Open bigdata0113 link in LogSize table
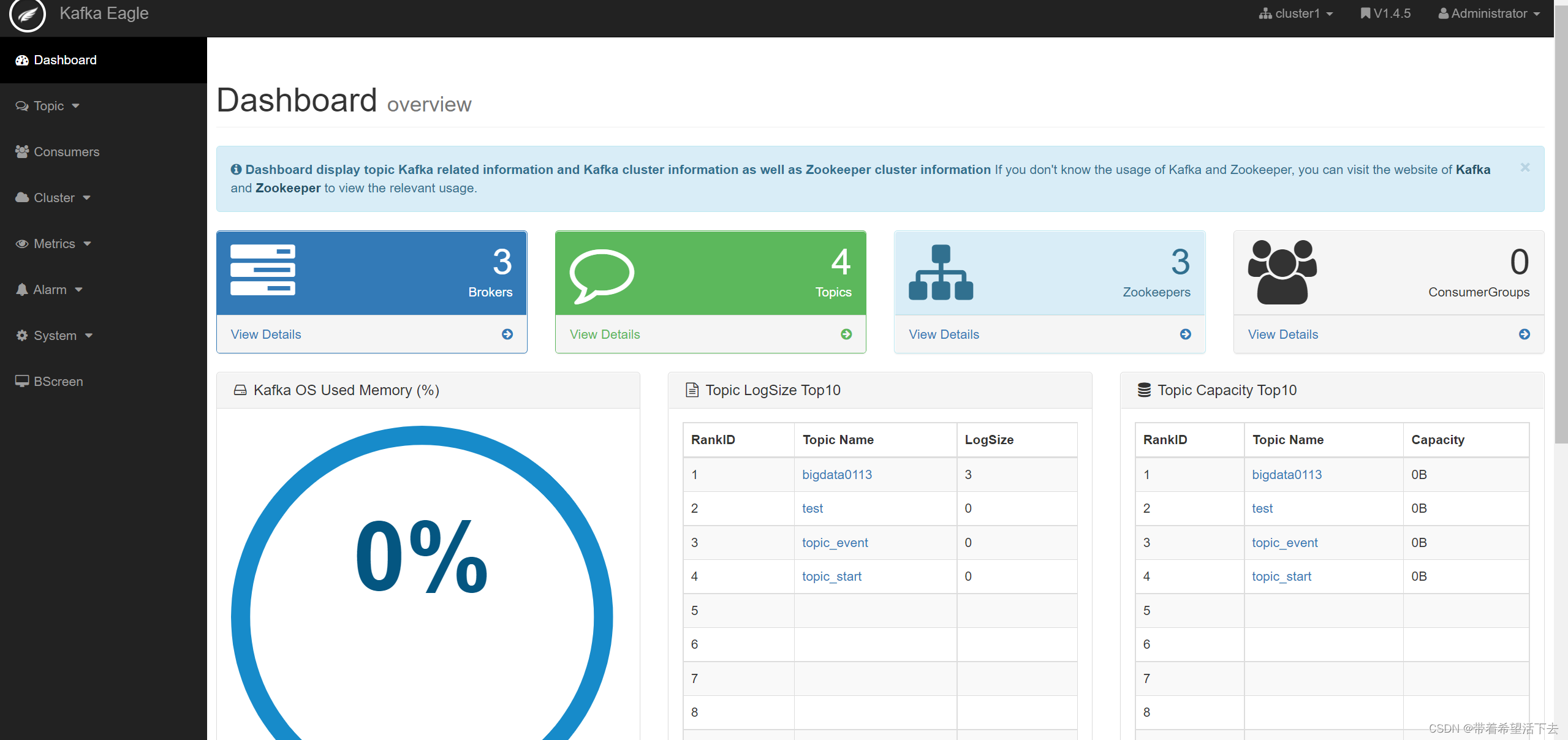This screenshot has width=1568, height=740. click(x=836, y=475)
